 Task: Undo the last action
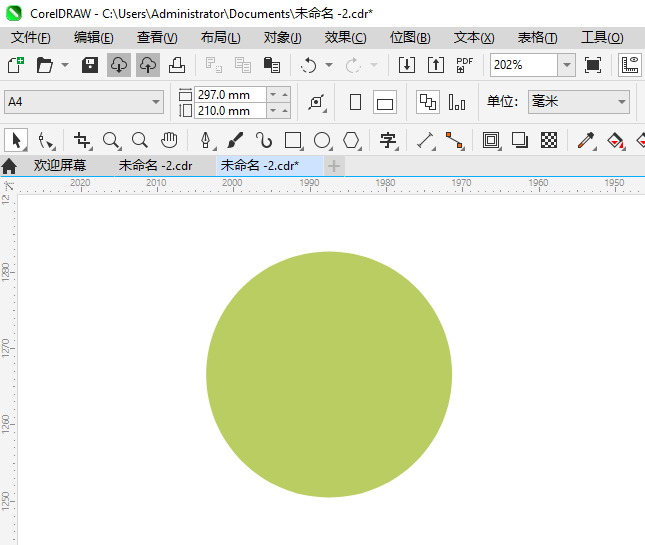[x=309, y=65]
